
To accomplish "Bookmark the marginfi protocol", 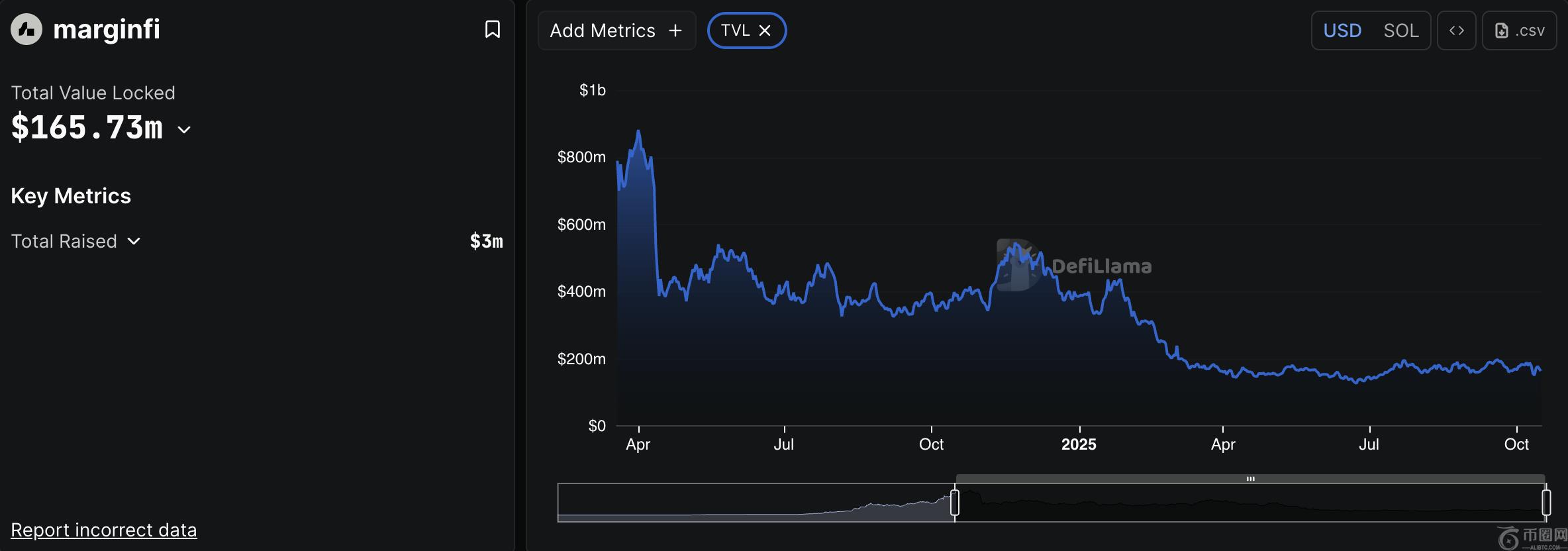I will click(492, 29).
